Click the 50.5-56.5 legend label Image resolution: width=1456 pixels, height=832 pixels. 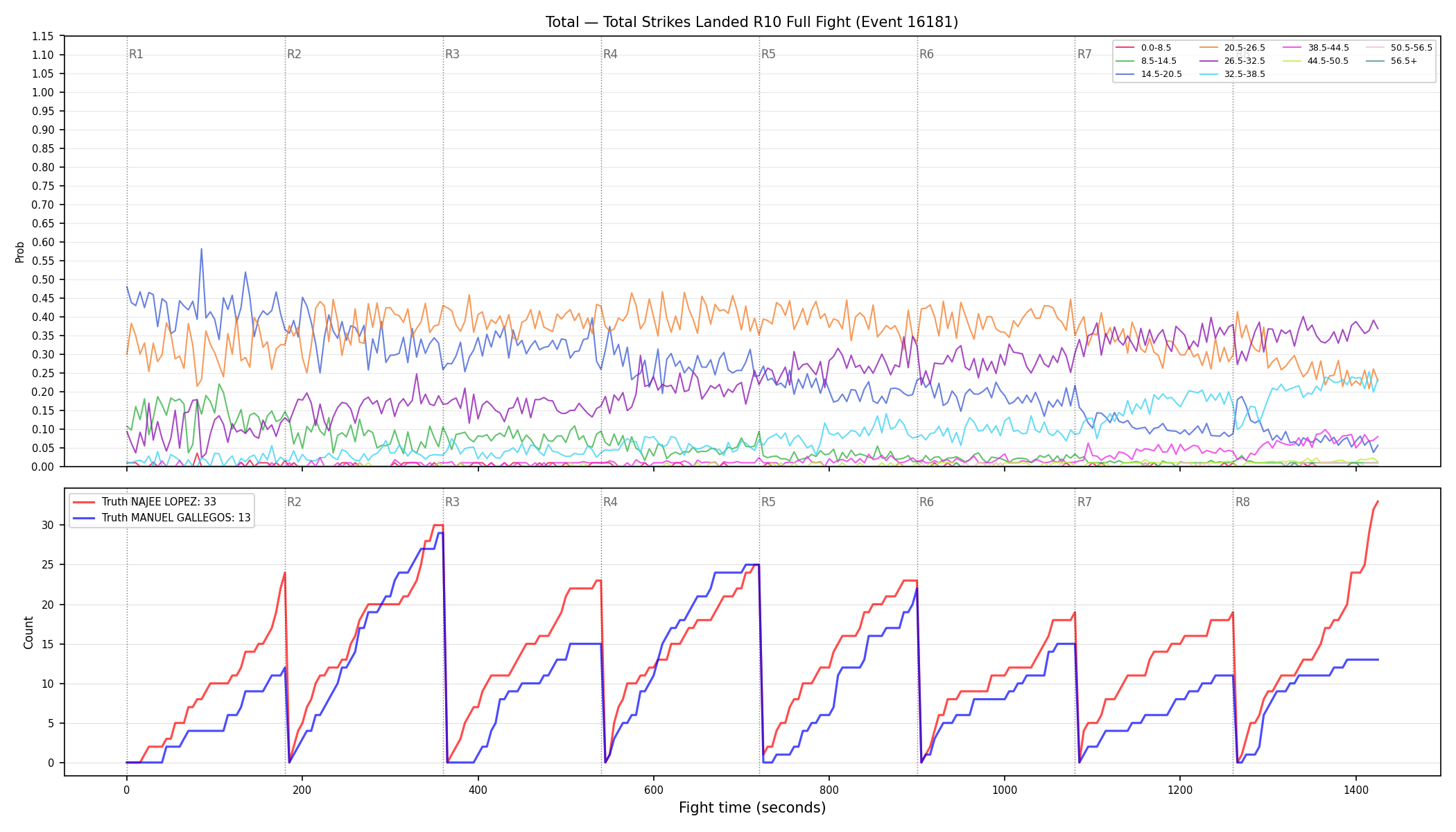pyautogui.click(x=1412, y=48)
